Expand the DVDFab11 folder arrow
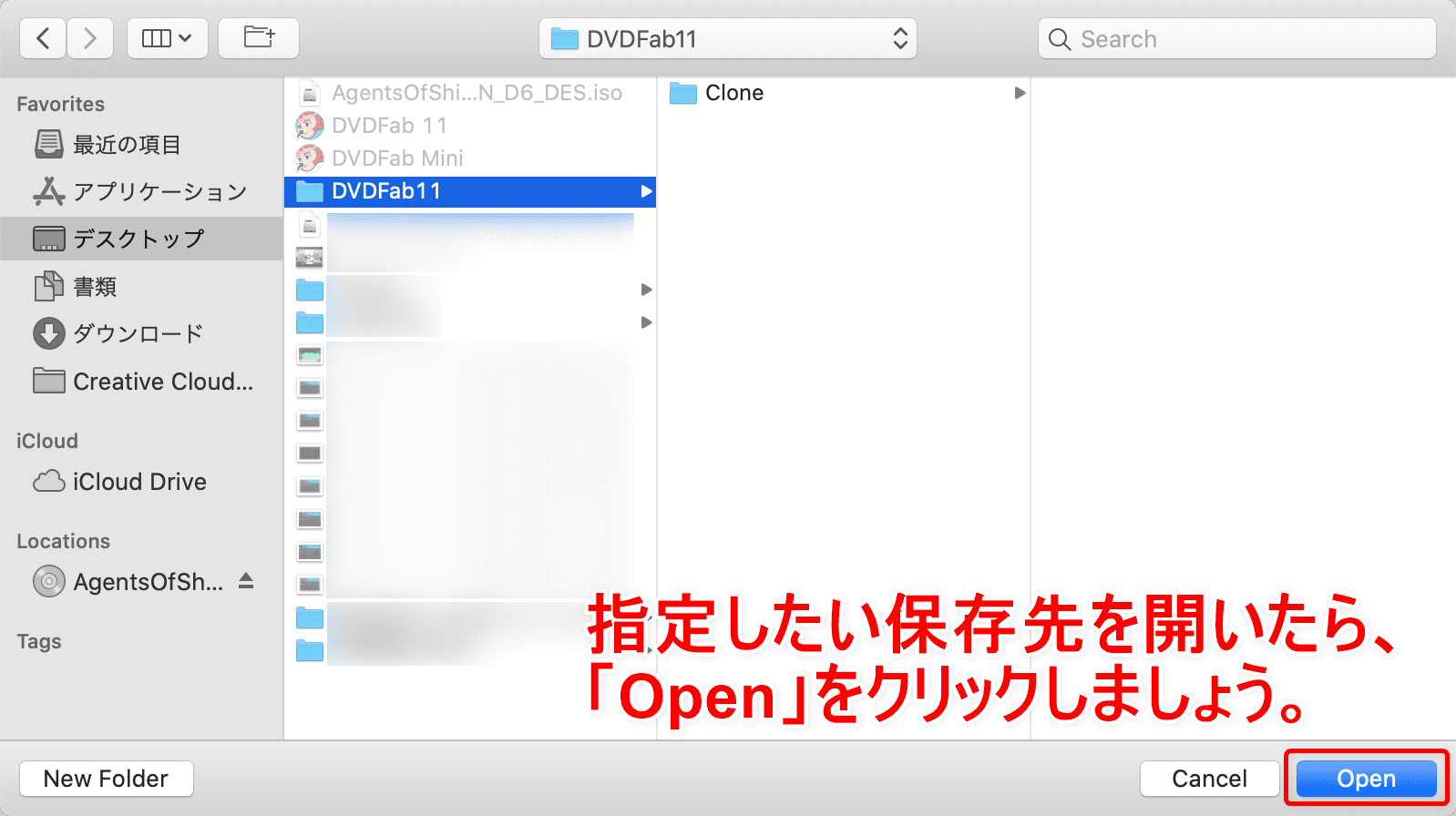The width and height of the screenshot is (1456, 816). 646,191
